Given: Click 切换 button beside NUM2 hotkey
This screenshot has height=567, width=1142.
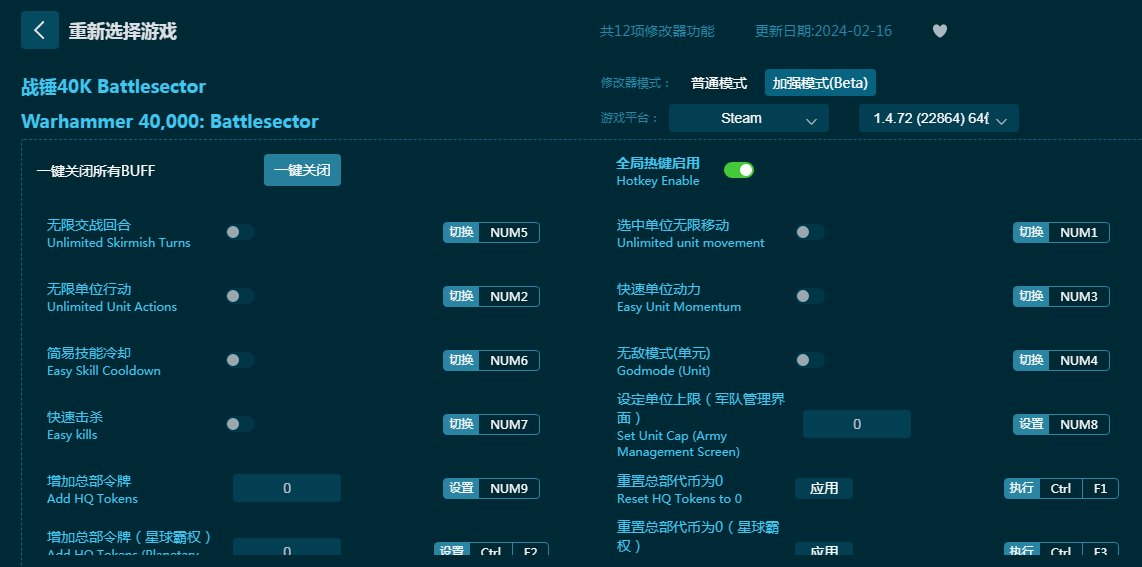Looking at the screenshot, I should click(461, 297).
